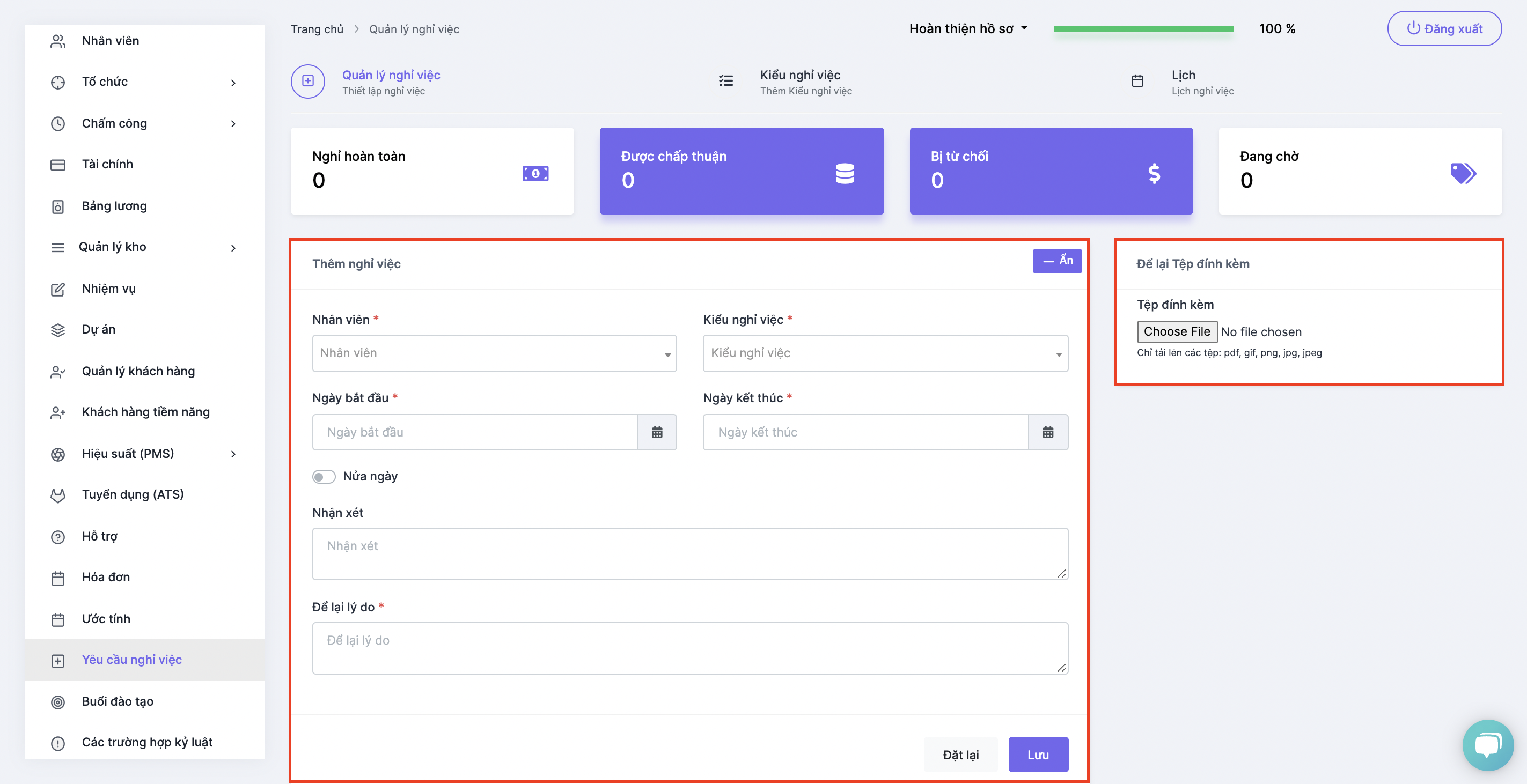This screenshot has width=1527, height=784.
Task: Open the chat support bubble
Action: 1487,744
